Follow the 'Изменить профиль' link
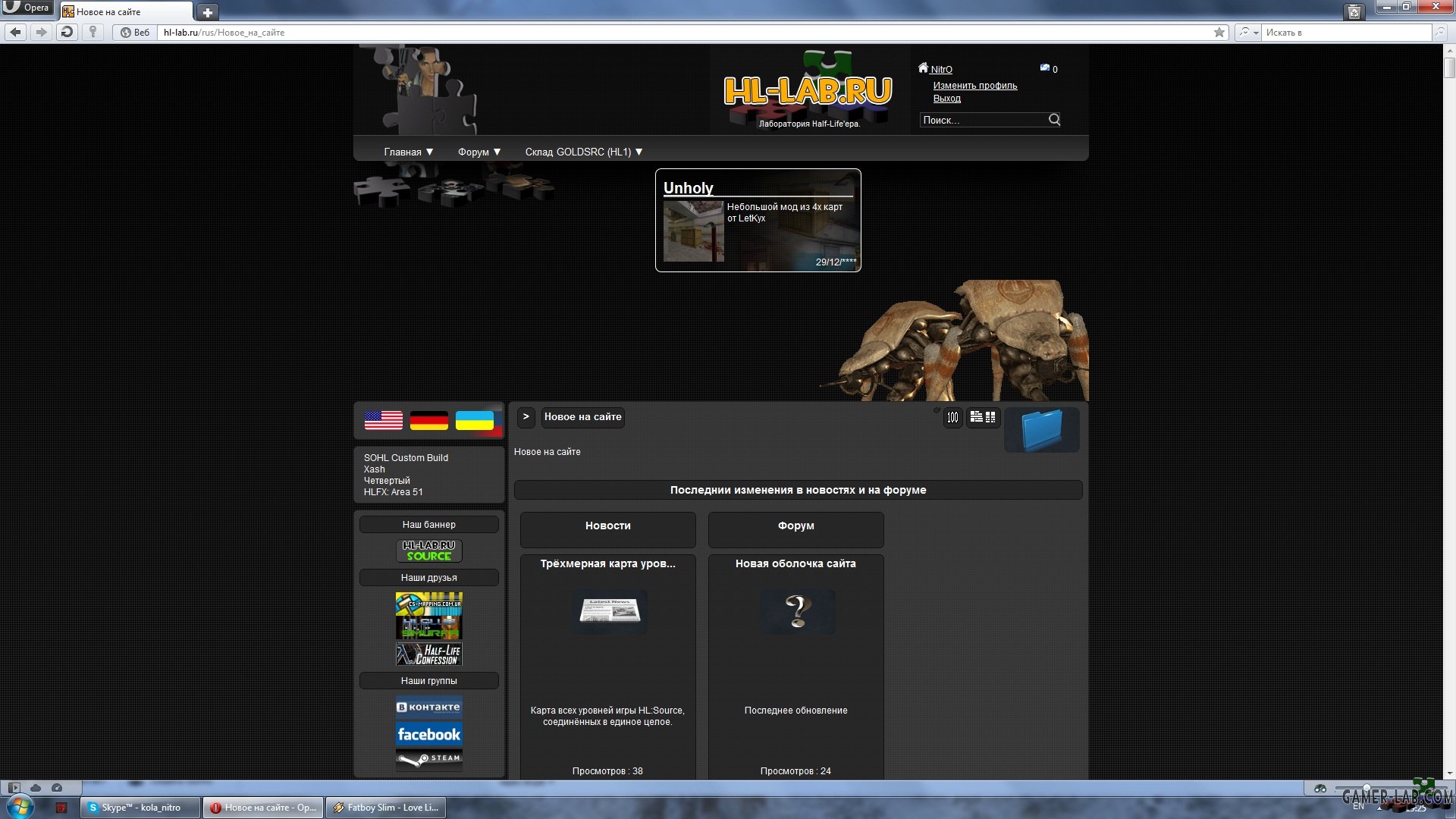 click(975, 86)
